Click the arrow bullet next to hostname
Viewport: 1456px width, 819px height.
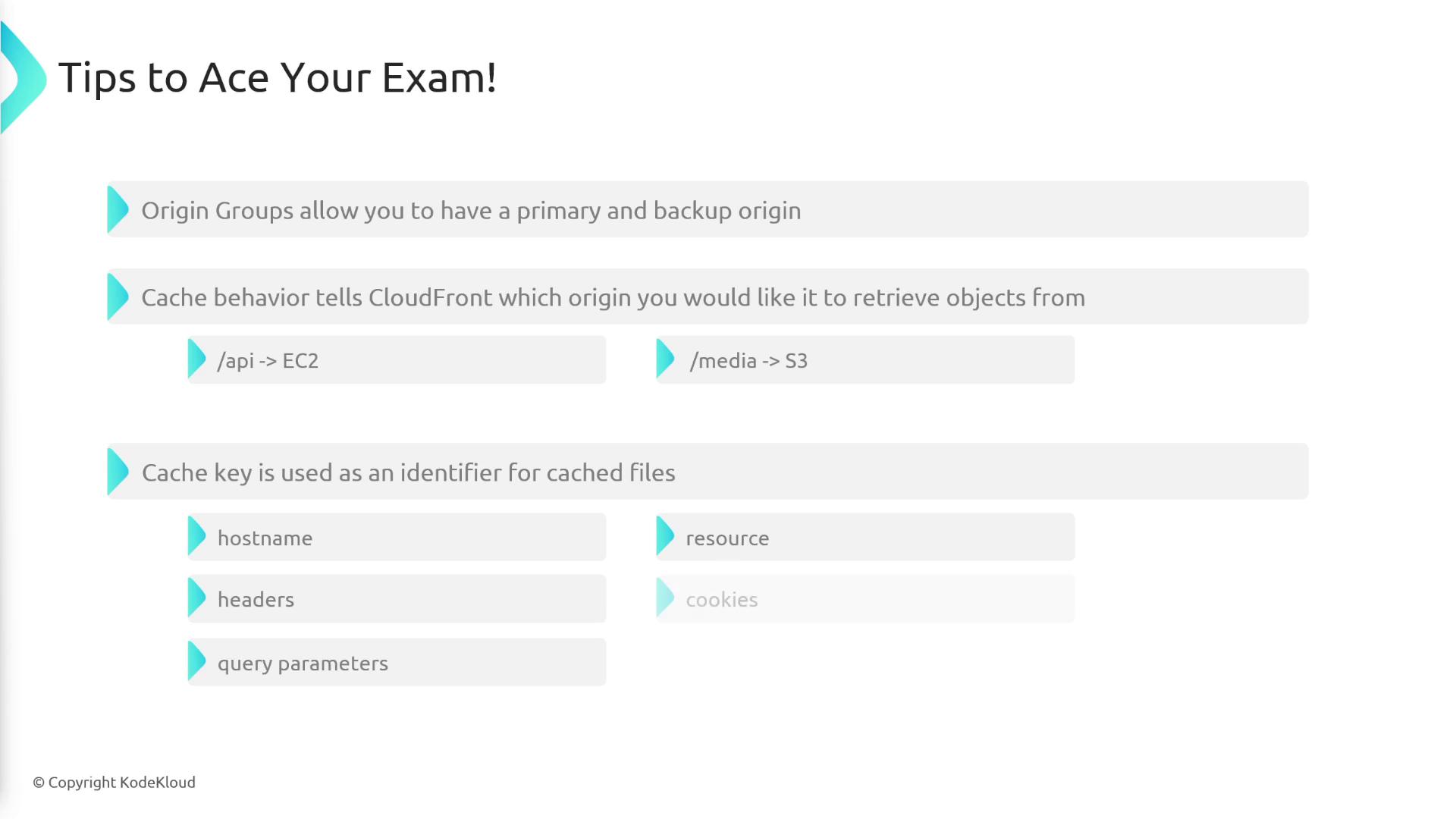point(196,537)
